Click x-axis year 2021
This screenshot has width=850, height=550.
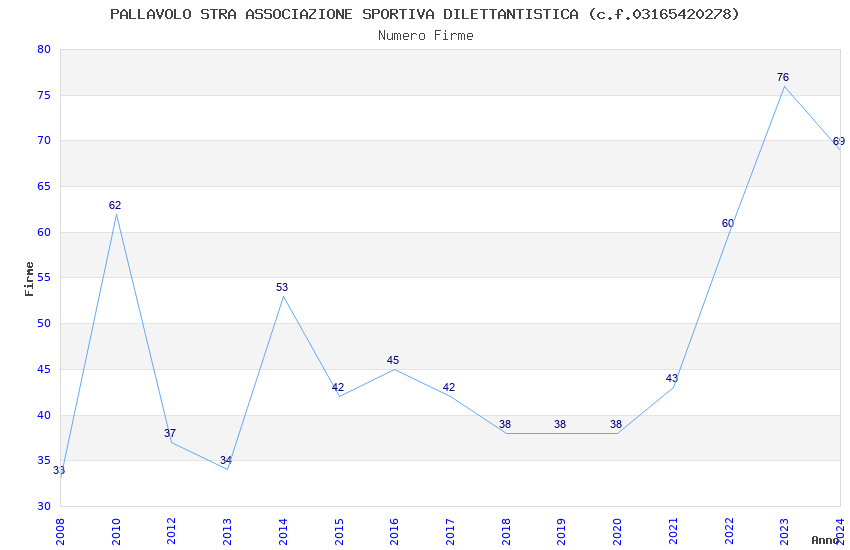coord(674,532)
